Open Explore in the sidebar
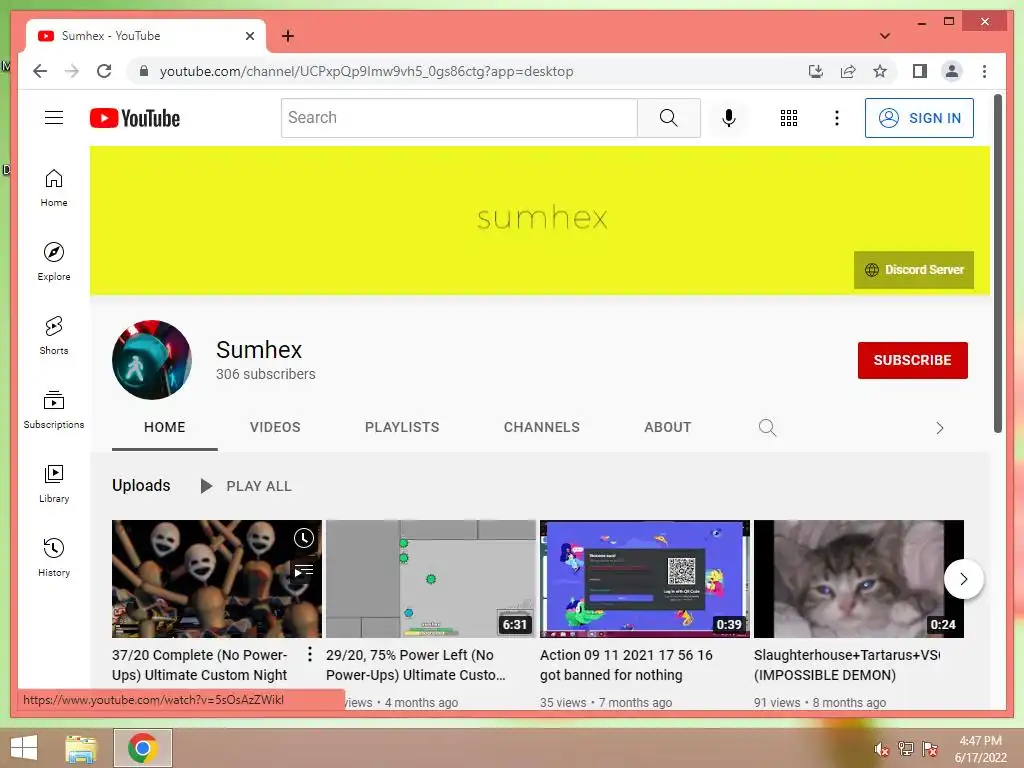Viewport: 1024px width, 768px height. [x=54, y=262]
